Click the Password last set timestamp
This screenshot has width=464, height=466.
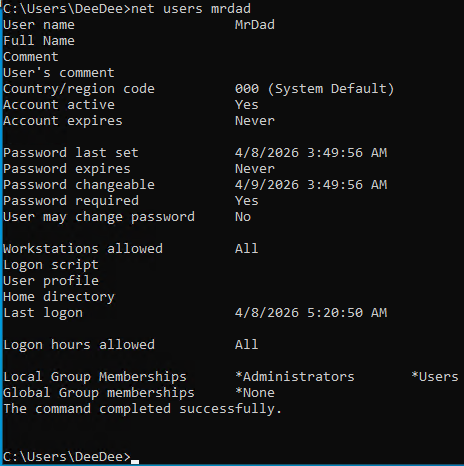point(311,153)
